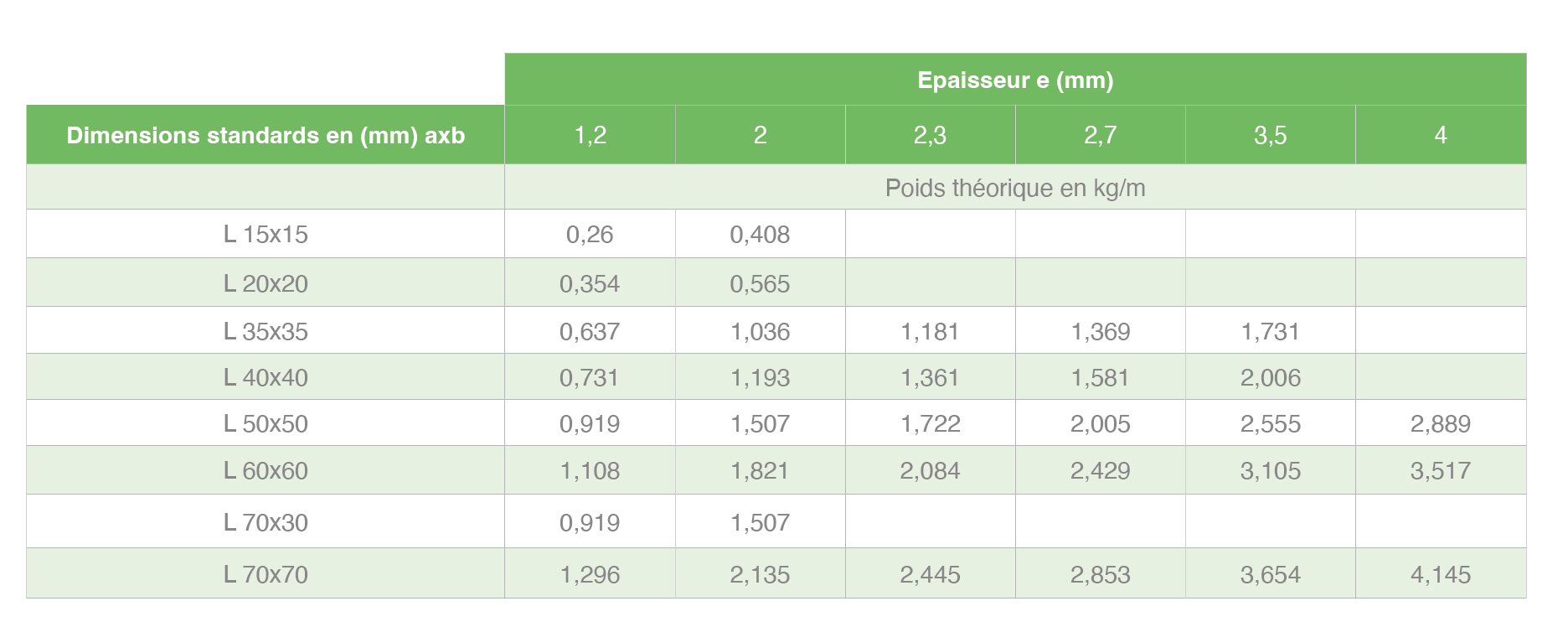1568x627 pixels.
Task: Select the Dimensions standards column header
Action: (x=266, y=135)
